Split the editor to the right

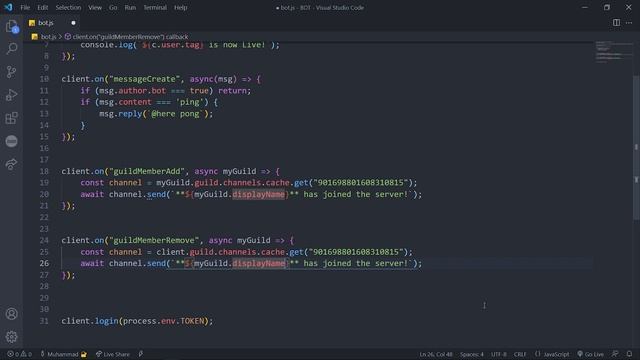(616, 23)
